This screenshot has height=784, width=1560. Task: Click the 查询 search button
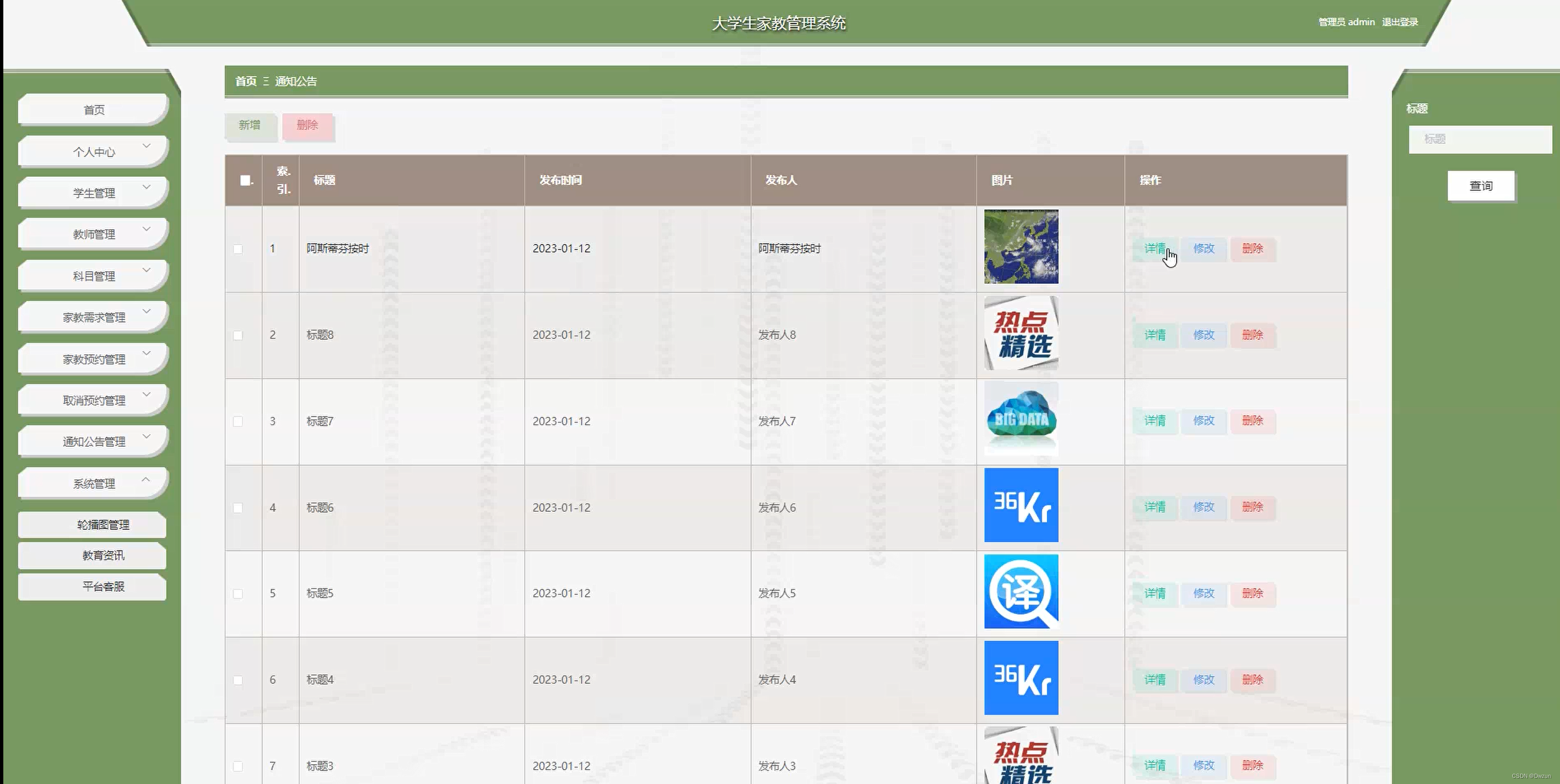pyautogui.click(x=1481, y=186)
